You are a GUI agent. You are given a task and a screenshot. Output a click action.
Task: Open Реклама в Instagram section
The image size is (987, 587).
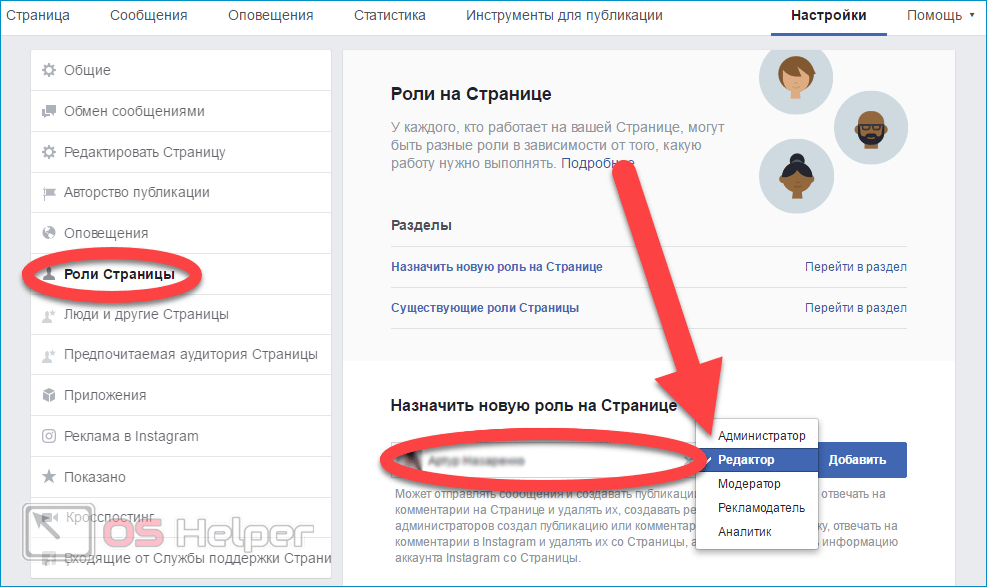tap(181, 436)
